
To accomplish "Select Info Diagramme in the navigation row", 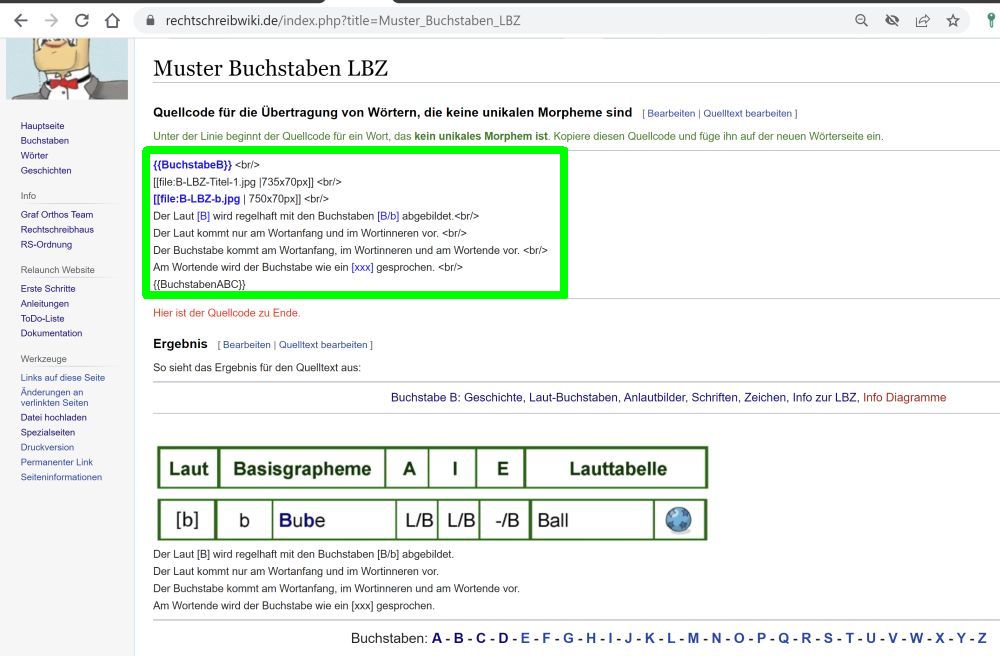I will (x=904, y=397).
